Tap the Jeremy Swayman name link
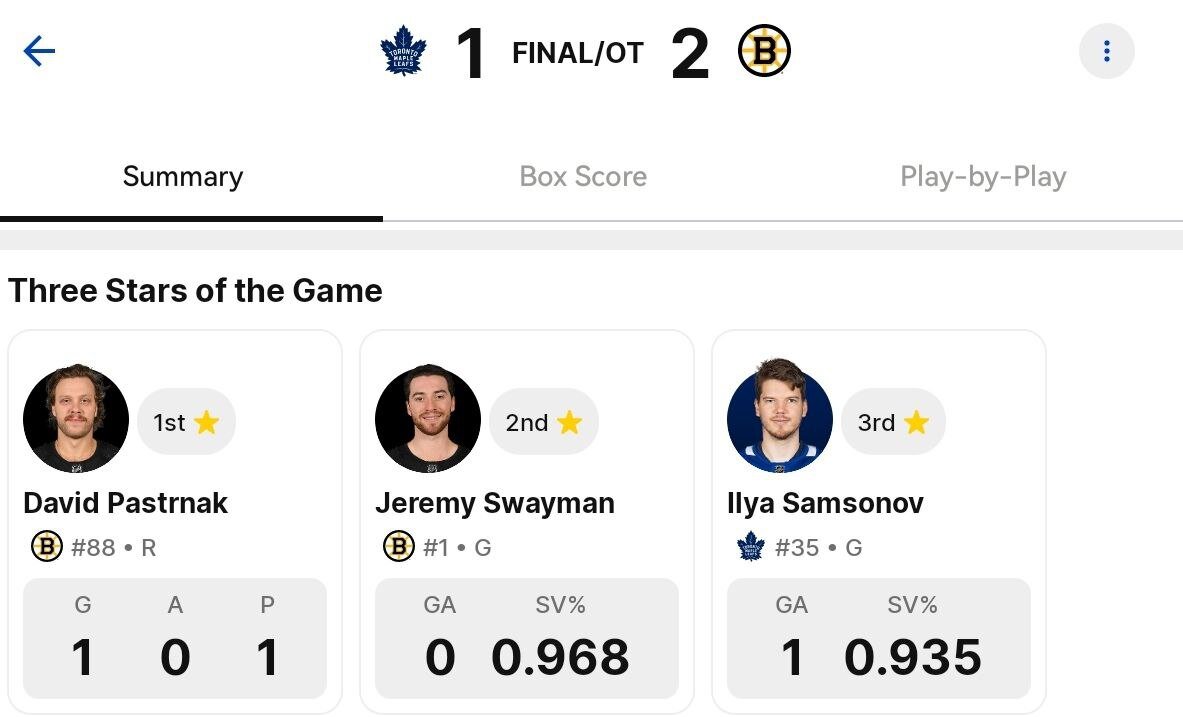Viewport: 1183px width, 717px height. [495, 502]
